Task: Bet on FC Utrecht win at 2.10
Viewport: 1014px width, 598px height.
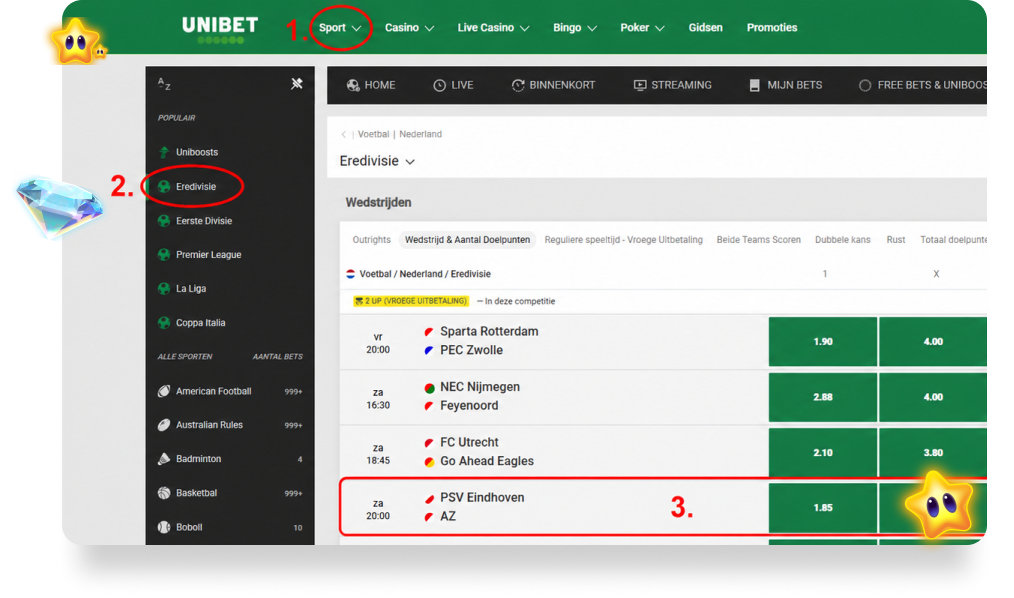Action: pos(823,453)
